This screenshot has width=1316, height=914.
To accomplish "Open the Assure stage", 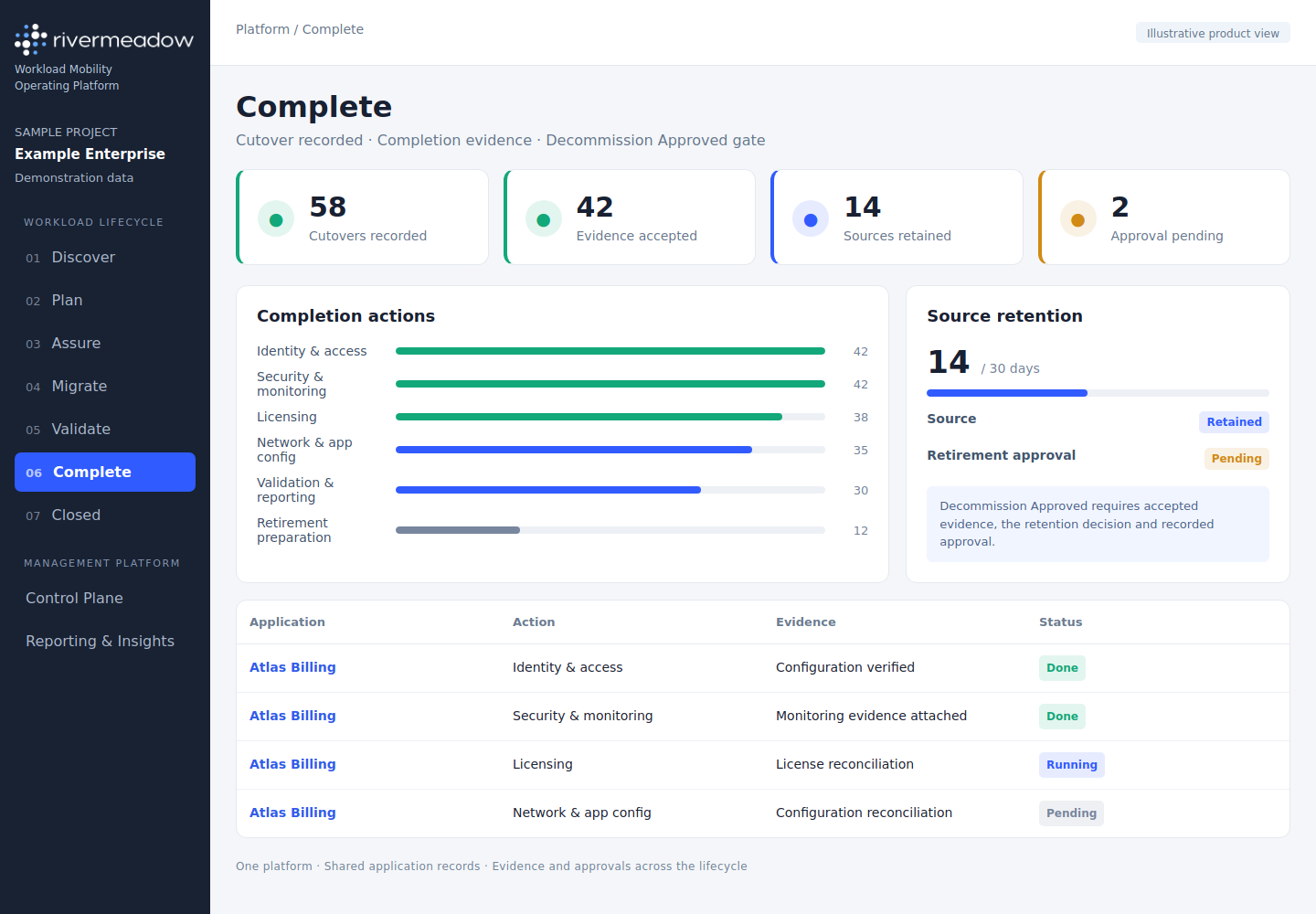I will click(x=105, y=344).
